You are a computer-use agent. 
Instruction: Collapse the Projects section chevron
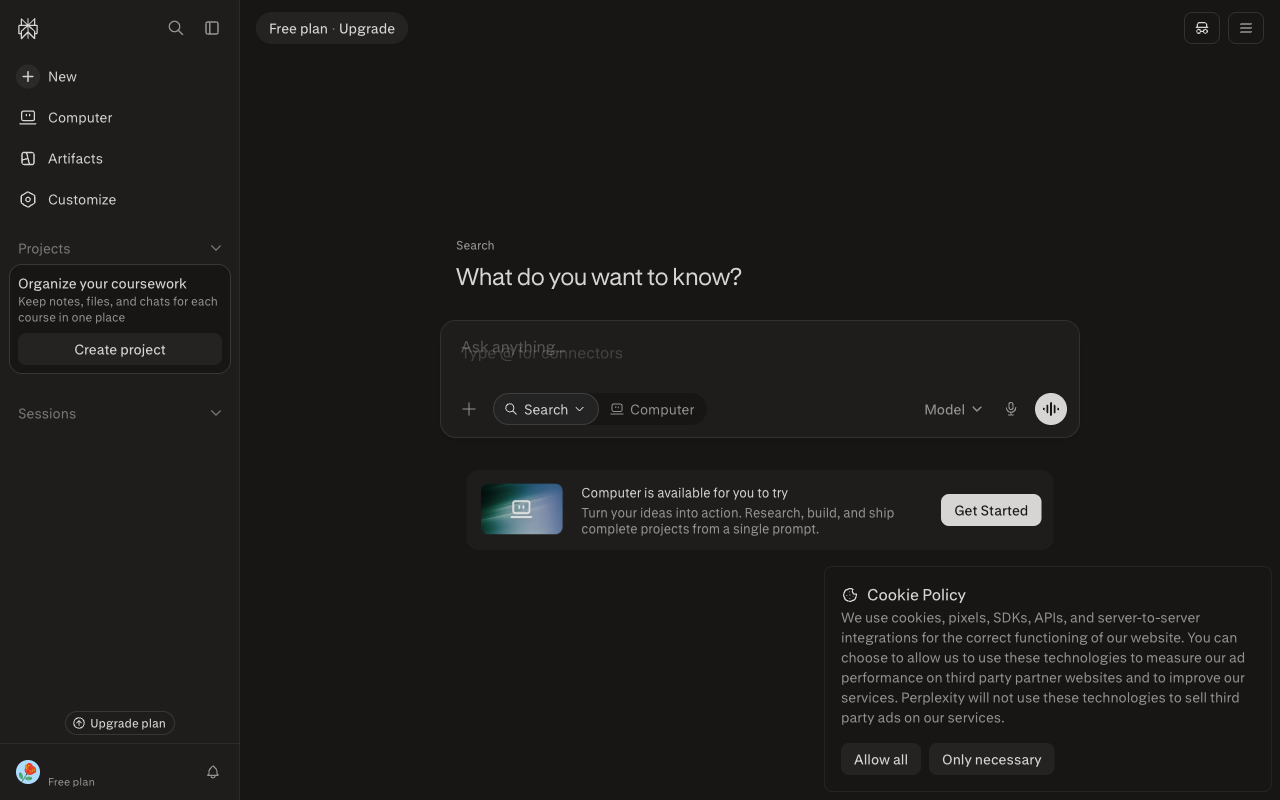pyautogui.click(x=216, y=248)
